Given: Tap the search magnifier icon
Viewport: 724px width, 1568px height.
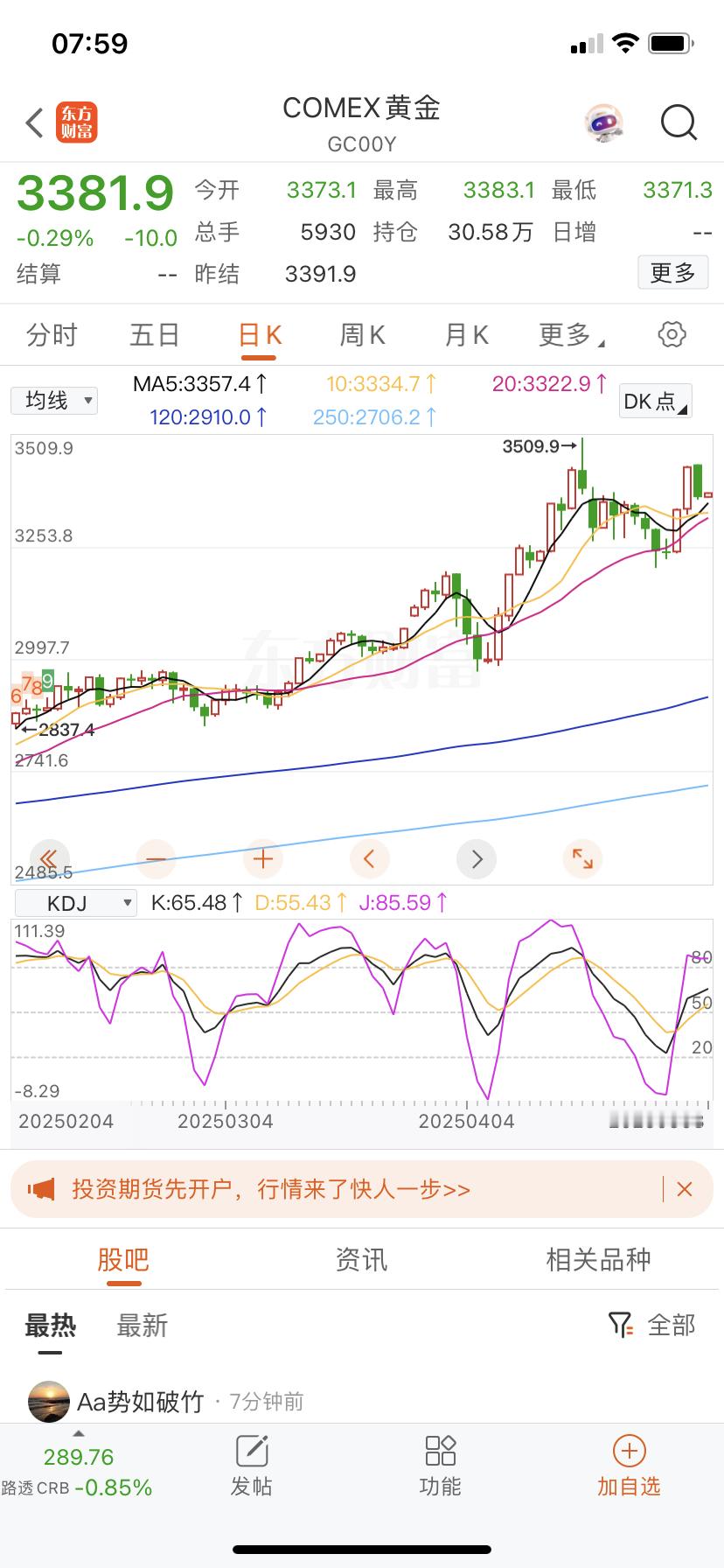Looking at the screenshot, I should 679,123.
